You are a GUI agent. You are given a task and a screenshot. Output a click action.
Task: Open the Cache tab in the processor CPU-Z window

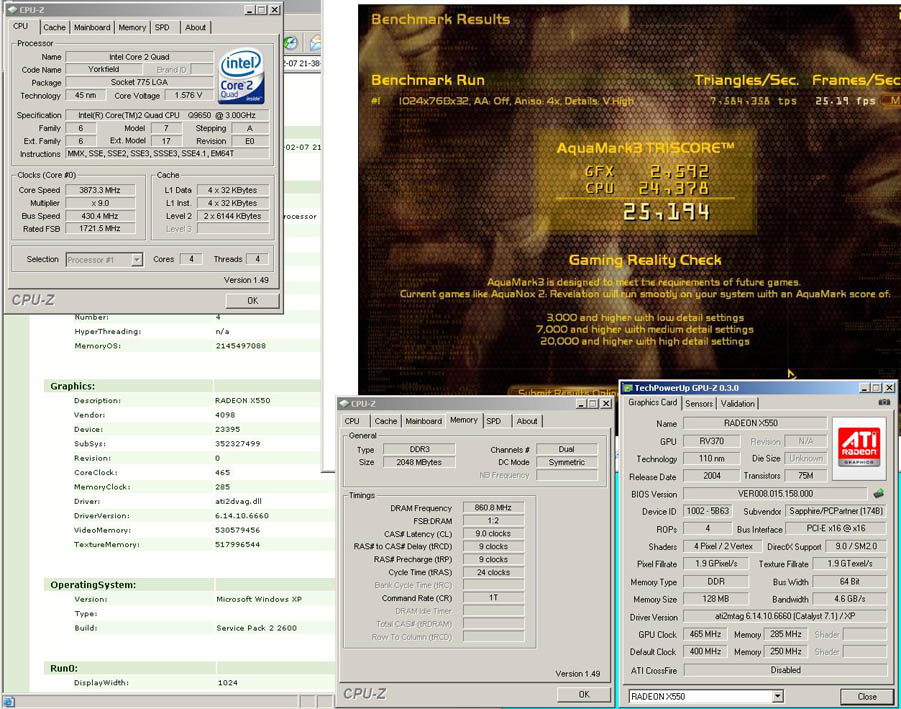click(55, 27)
